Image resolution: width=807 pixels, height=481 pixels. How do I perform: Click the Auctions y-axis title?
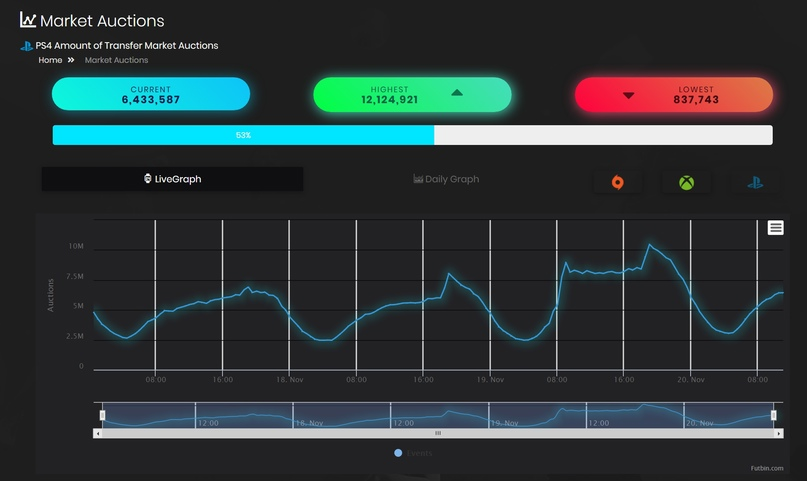coord(50,295)
